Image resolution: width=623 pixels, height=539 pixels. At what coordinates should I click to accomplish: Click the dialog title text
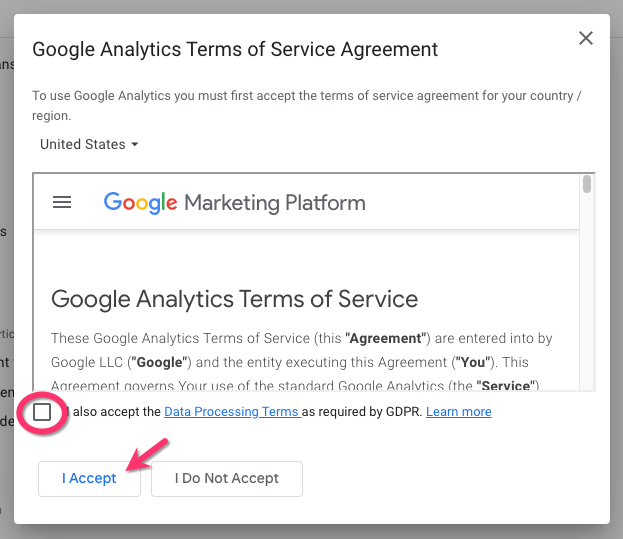[x=235, y=49]
